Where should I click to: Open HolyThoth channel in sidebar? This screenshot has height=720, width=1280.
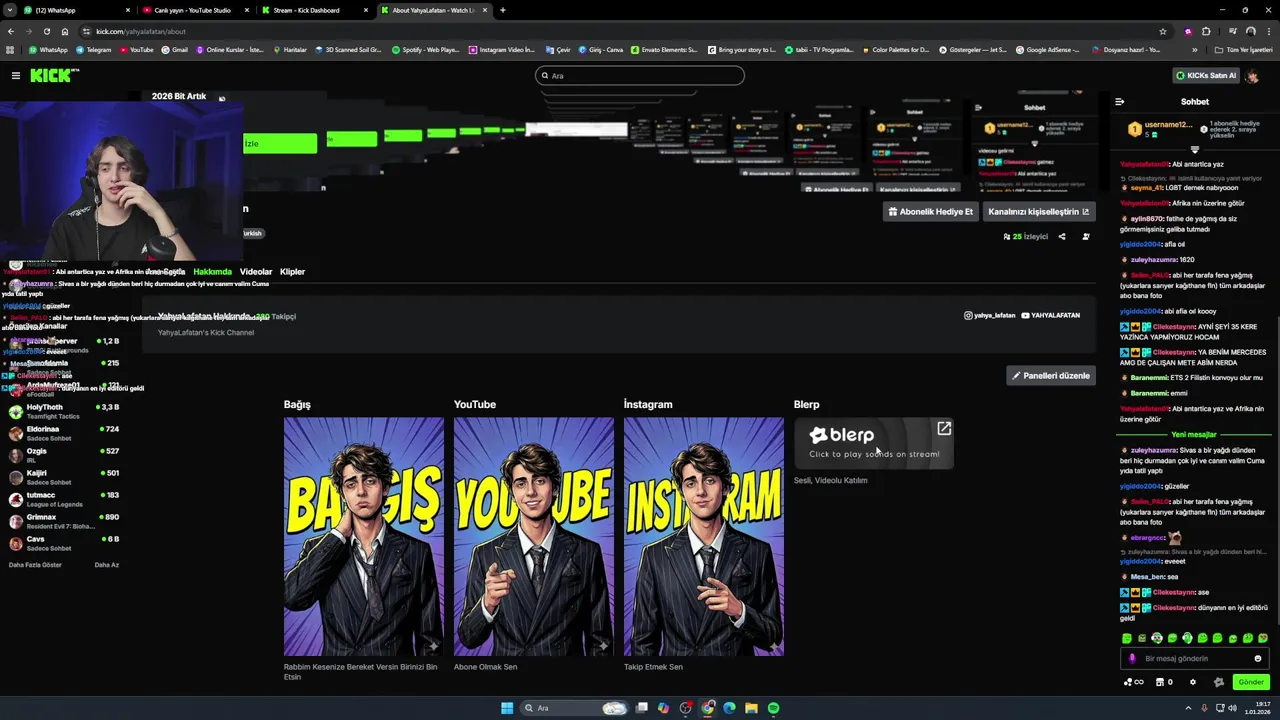click(65, 411)
